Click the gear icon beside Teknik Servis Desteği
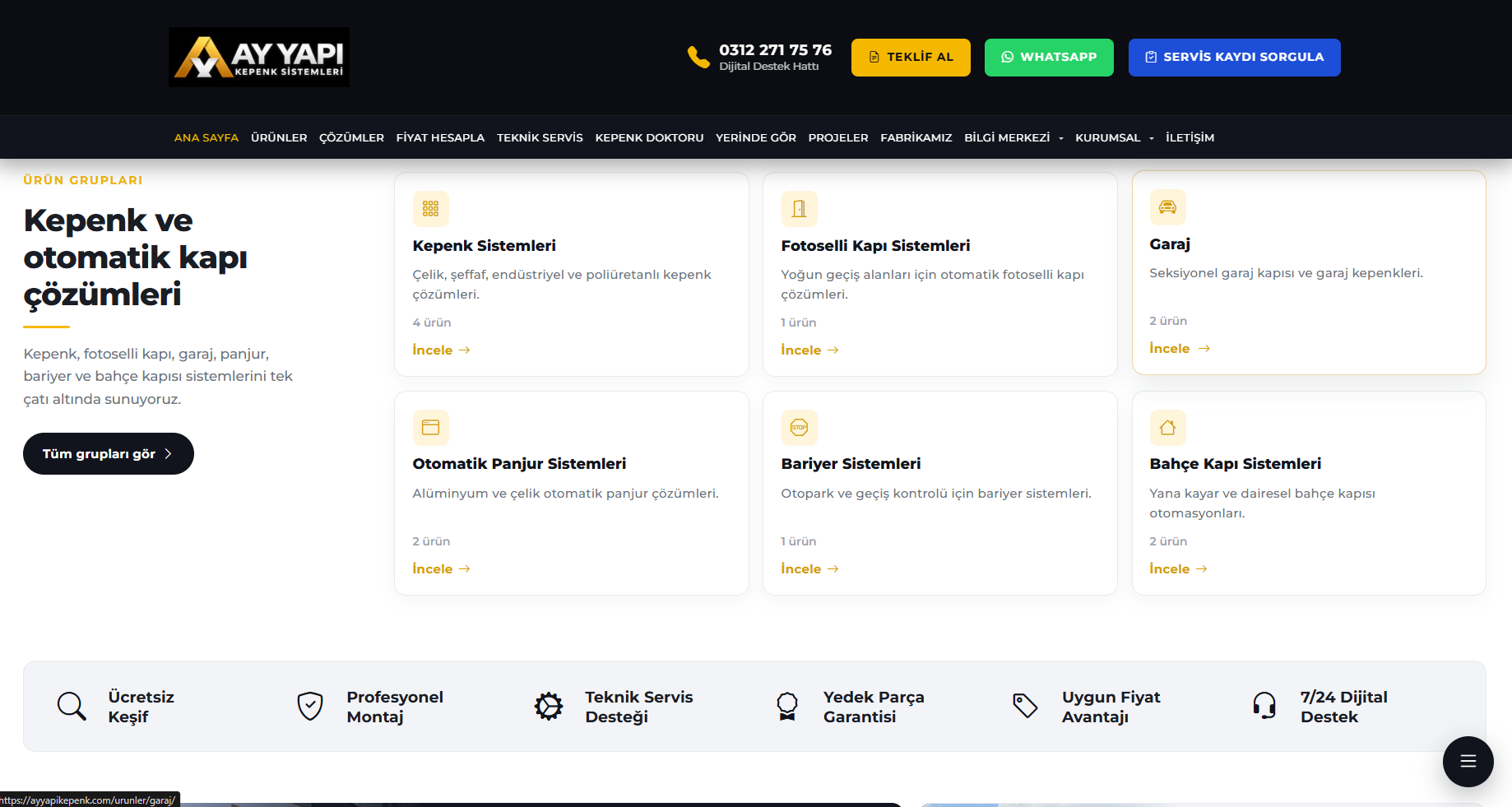The height and width of the screenshot is (807, 1512). point(549,706)
